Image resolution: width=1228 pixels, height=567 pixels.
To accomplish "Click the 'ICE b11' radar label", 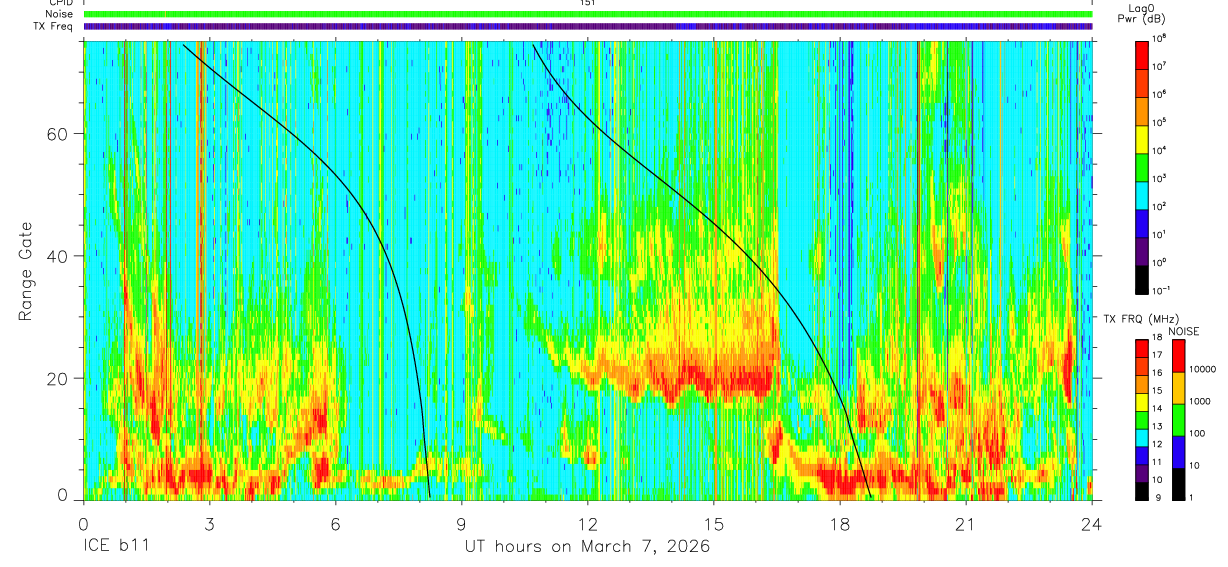I will 114,547.
